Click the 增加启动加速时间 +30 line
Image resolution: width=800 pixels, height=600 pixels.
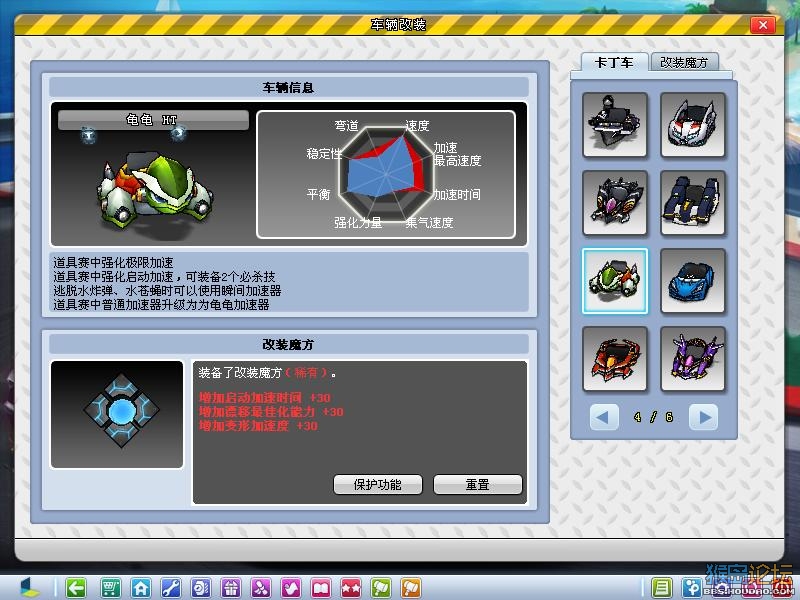coord(265,397)
